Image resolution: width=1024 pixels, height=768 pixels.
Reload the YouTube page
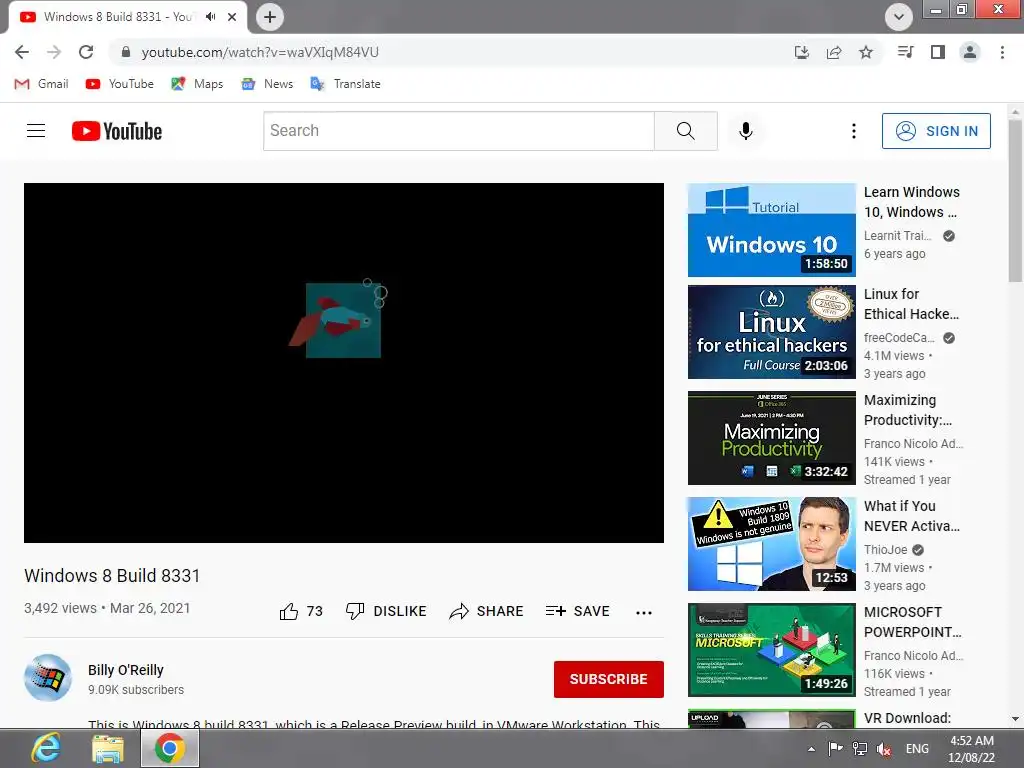[86, 52]
